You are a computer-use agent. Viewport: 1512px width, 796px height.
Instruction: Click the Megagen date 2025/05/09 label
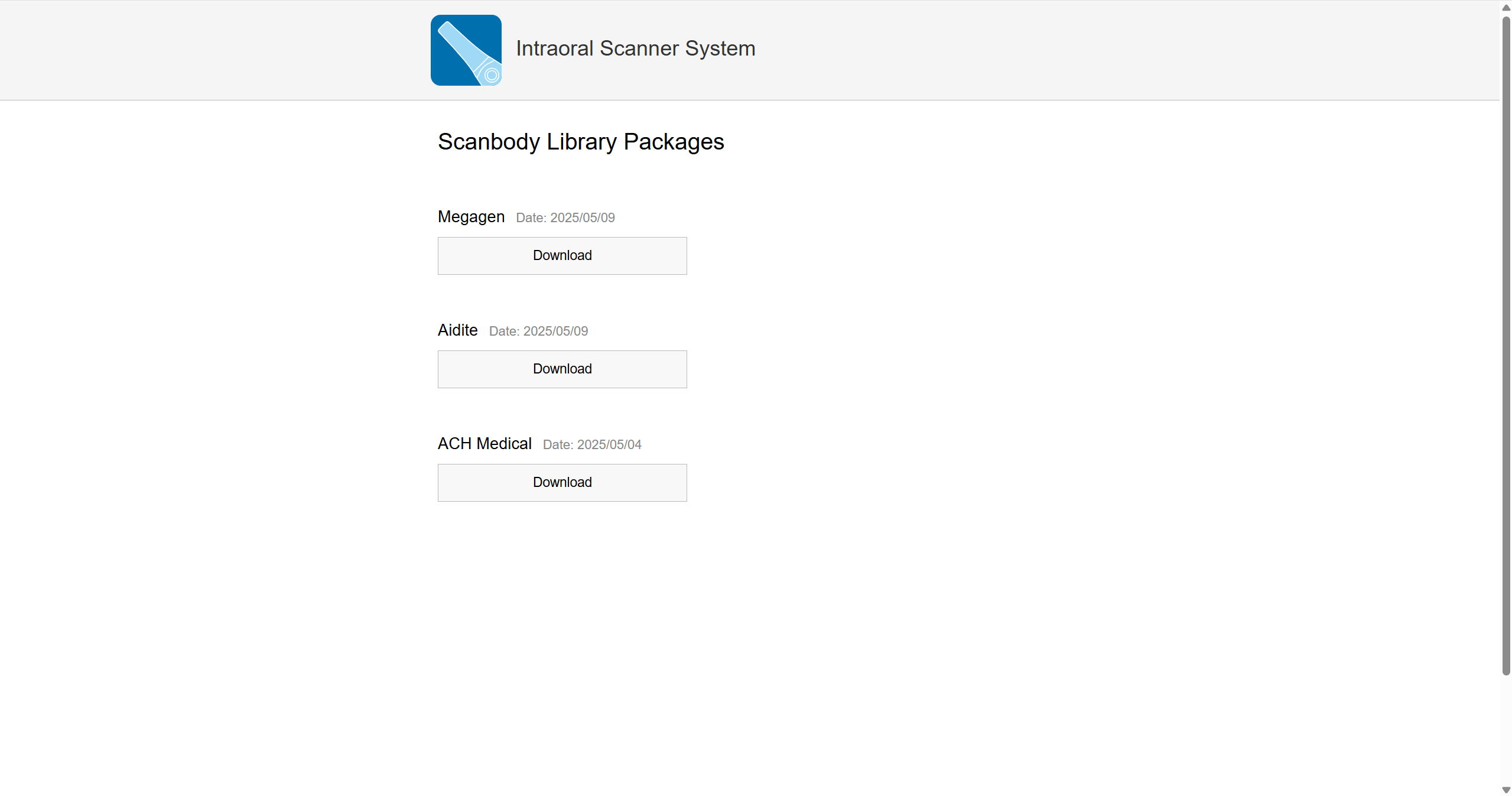565,218
